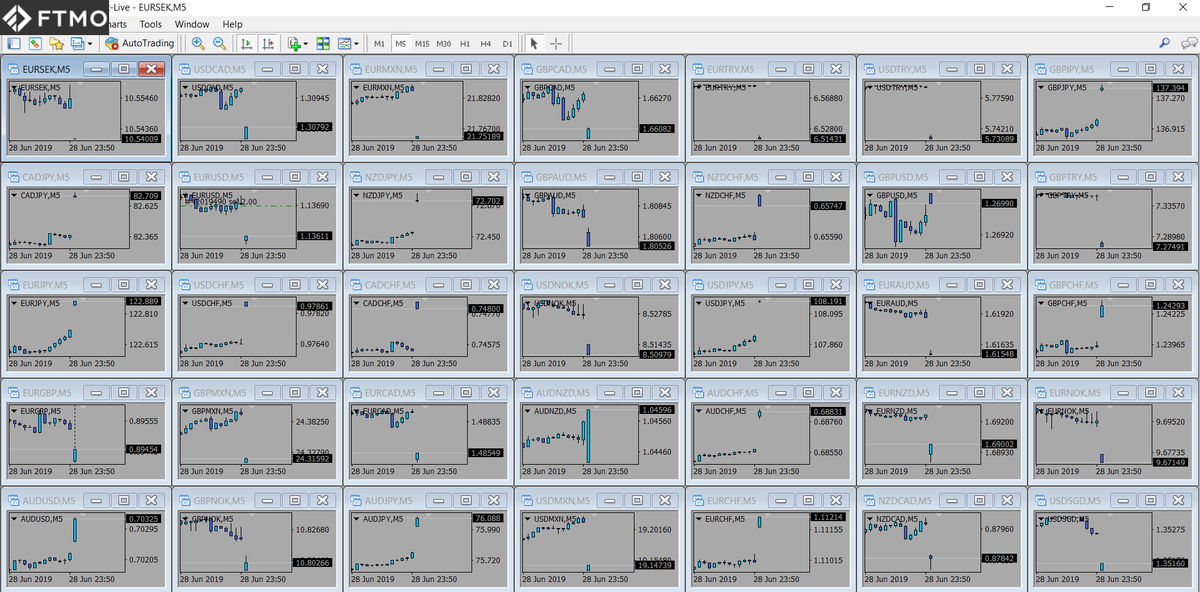Select the Crosshair tool

pos(556,43)
